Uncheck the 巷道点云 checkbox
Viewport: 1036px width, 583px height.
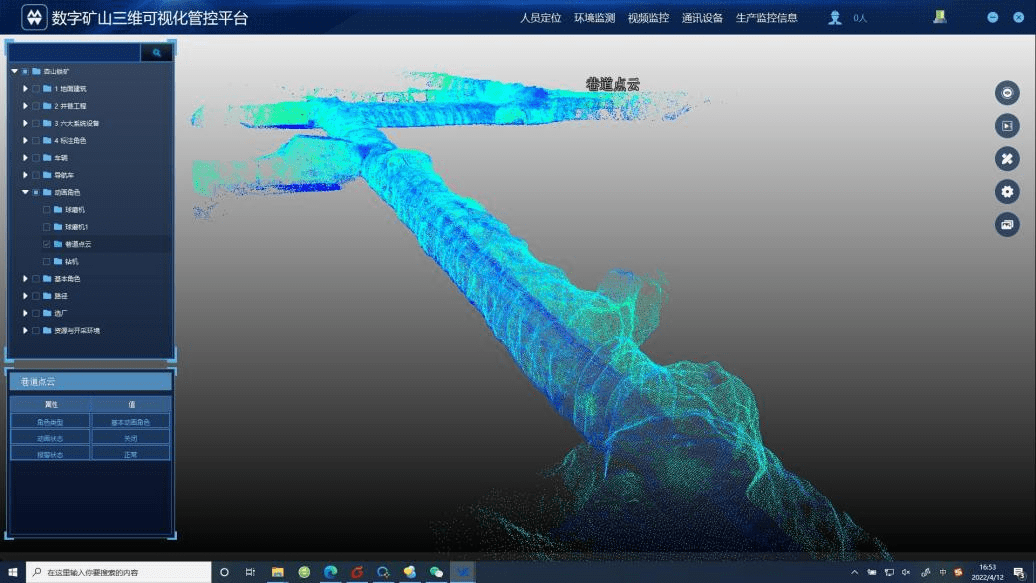46,244
